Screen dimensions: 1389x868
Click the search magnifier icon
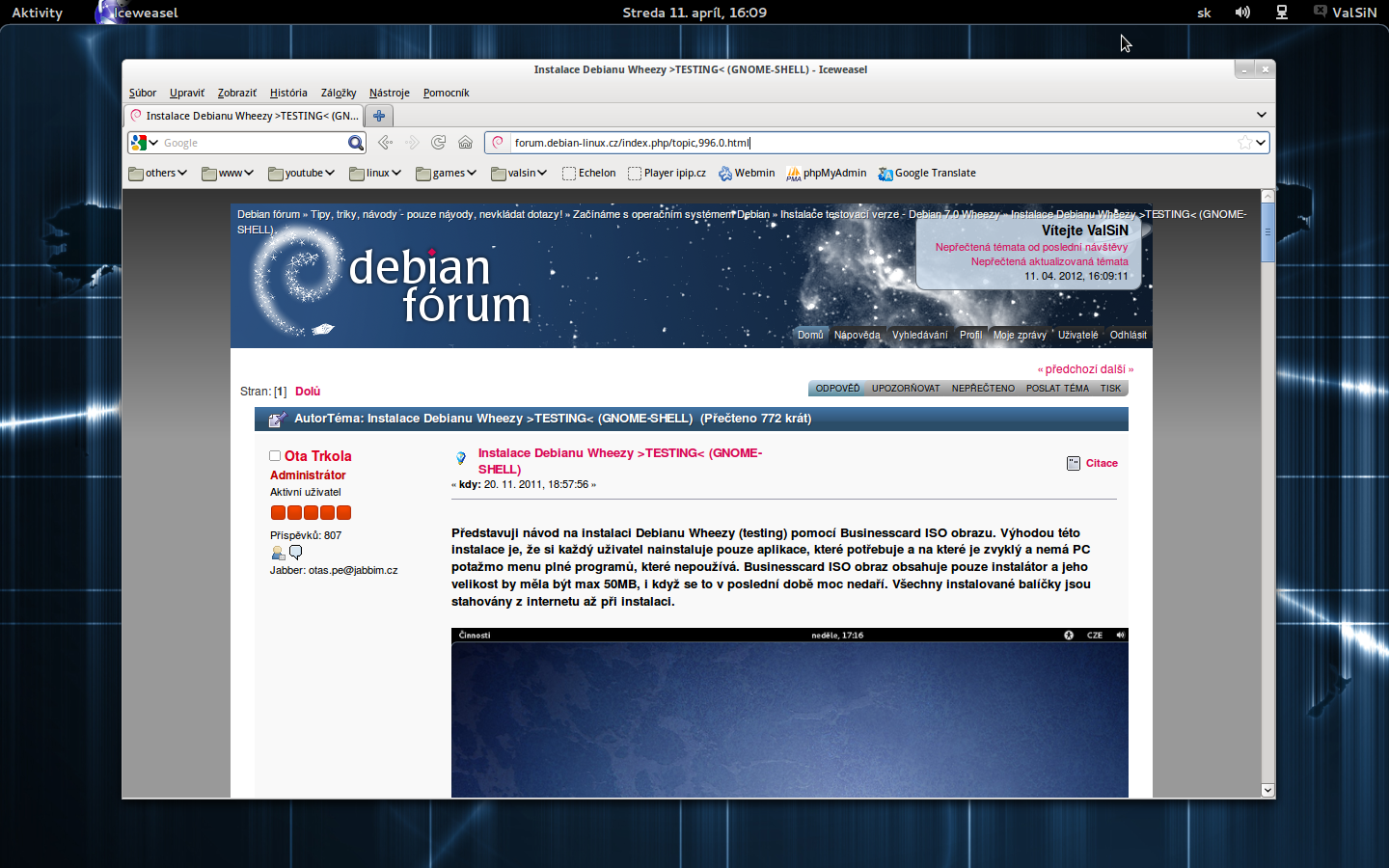pos(355,143)
